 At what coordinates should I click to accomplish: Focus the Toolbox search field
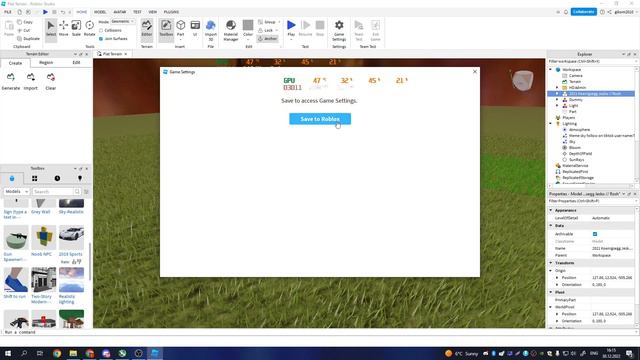point(53,191)
